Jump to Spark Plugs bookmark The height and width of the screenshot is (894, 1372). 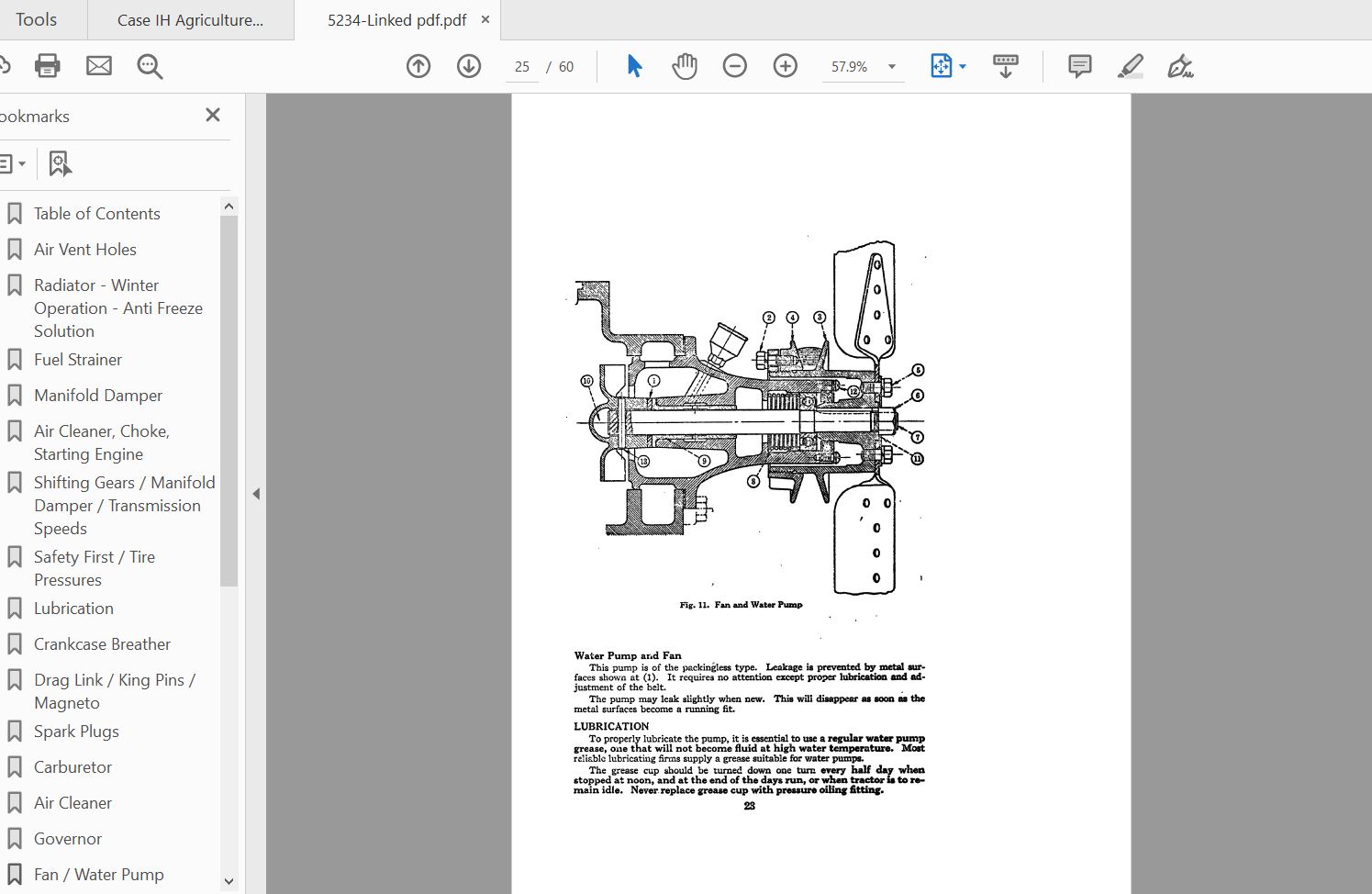76,731
